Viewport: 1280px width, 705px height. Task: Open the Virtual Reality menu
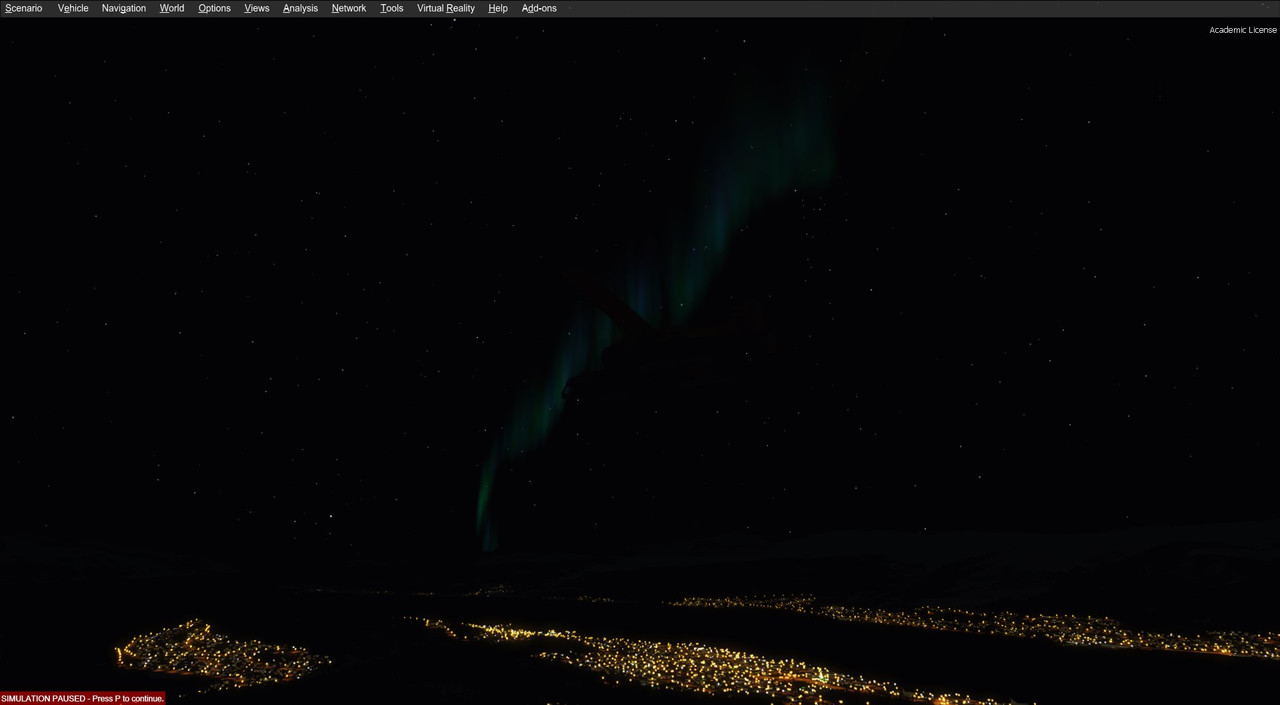(446, 8)
